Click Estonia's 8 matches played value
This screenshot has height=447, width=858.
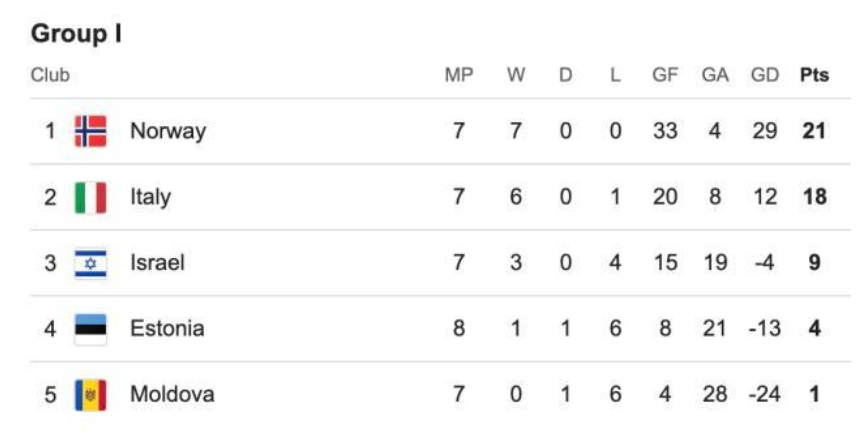(x=458, y=328)
